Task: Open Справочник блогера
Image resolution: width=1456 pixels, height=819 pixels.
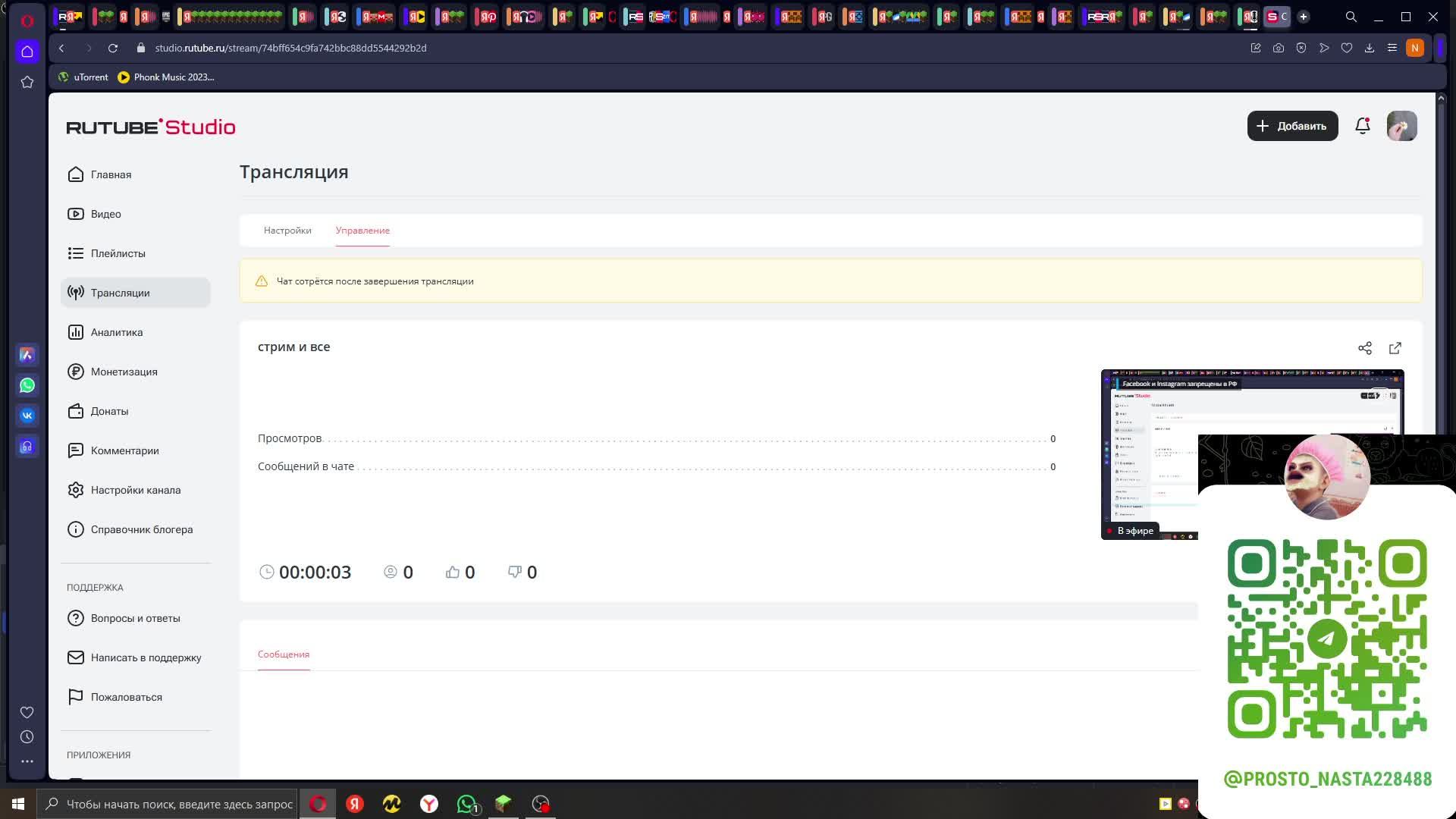Action: [130, 529]
